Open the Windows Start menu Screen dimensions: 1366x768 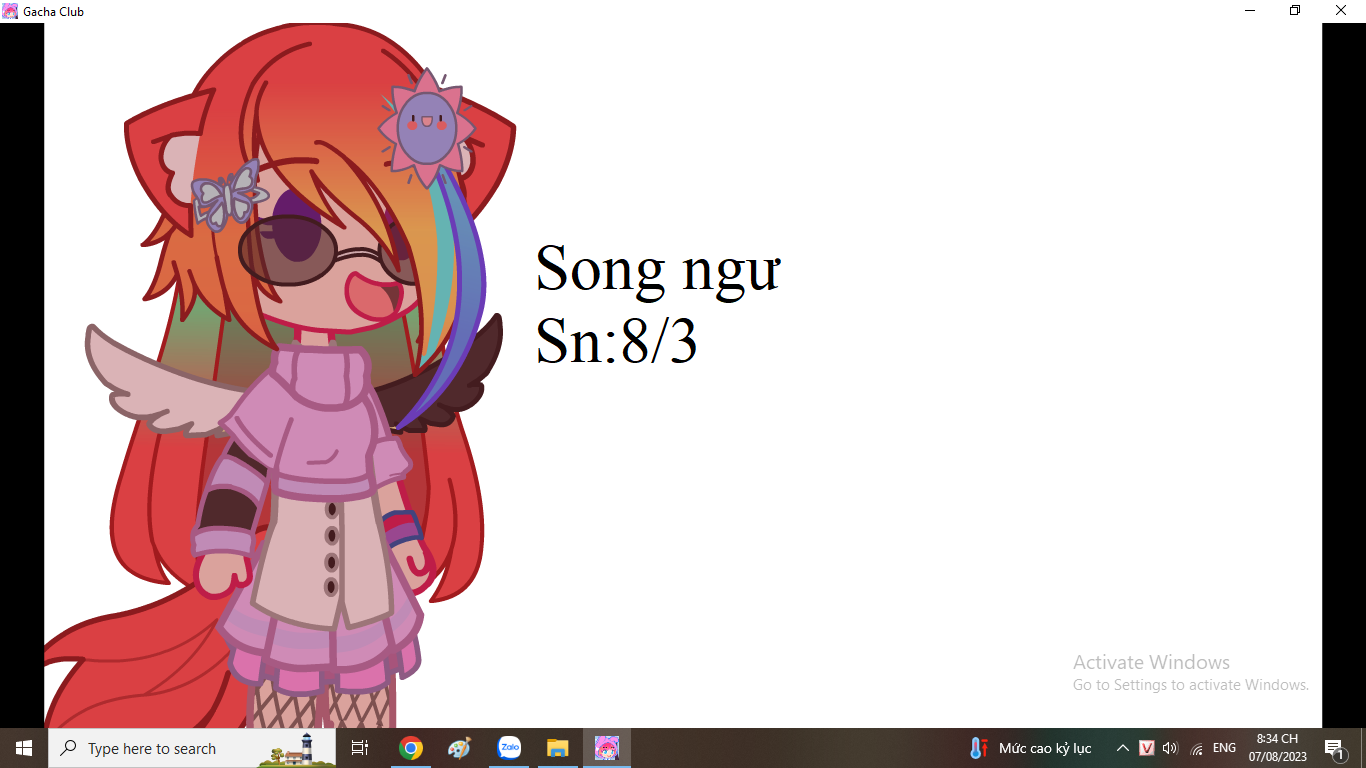(24, 748)
